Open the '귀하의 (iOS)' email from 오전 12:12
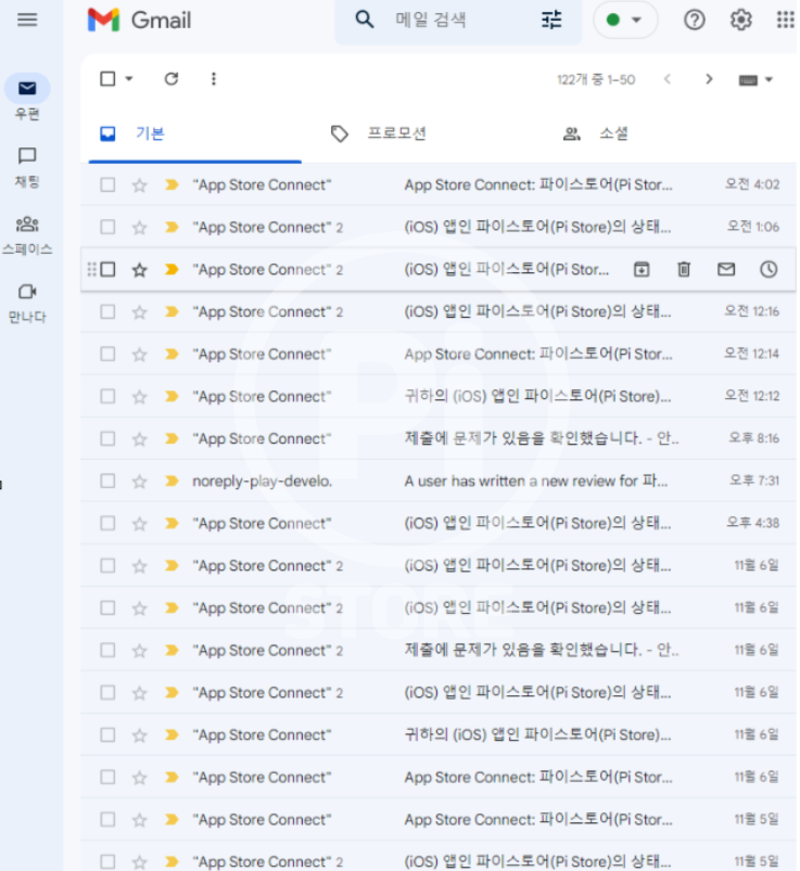The width and height of the screenshot is (800, 871). point(438,396)
